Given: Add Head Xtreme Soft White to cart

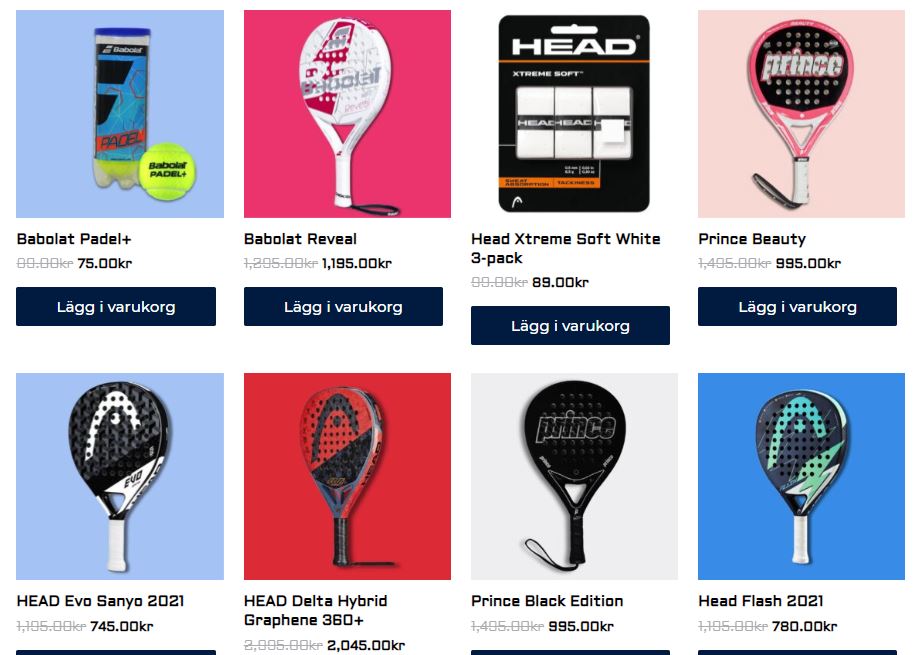Looking at the screenshot, I should 570,325.
